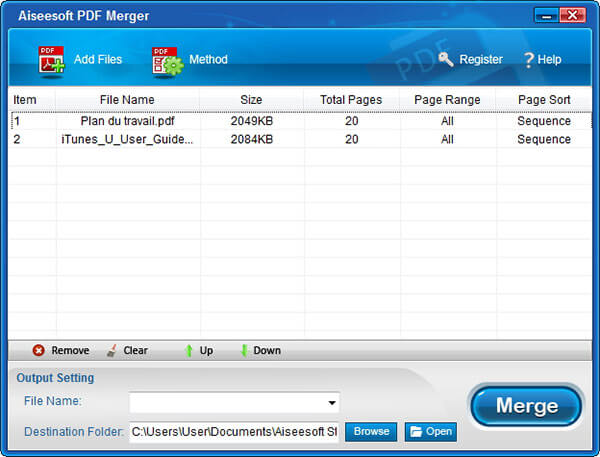The image size is (600, 457).
Task: Click the Help question mark icon
Action: click(x=528, y=60)
